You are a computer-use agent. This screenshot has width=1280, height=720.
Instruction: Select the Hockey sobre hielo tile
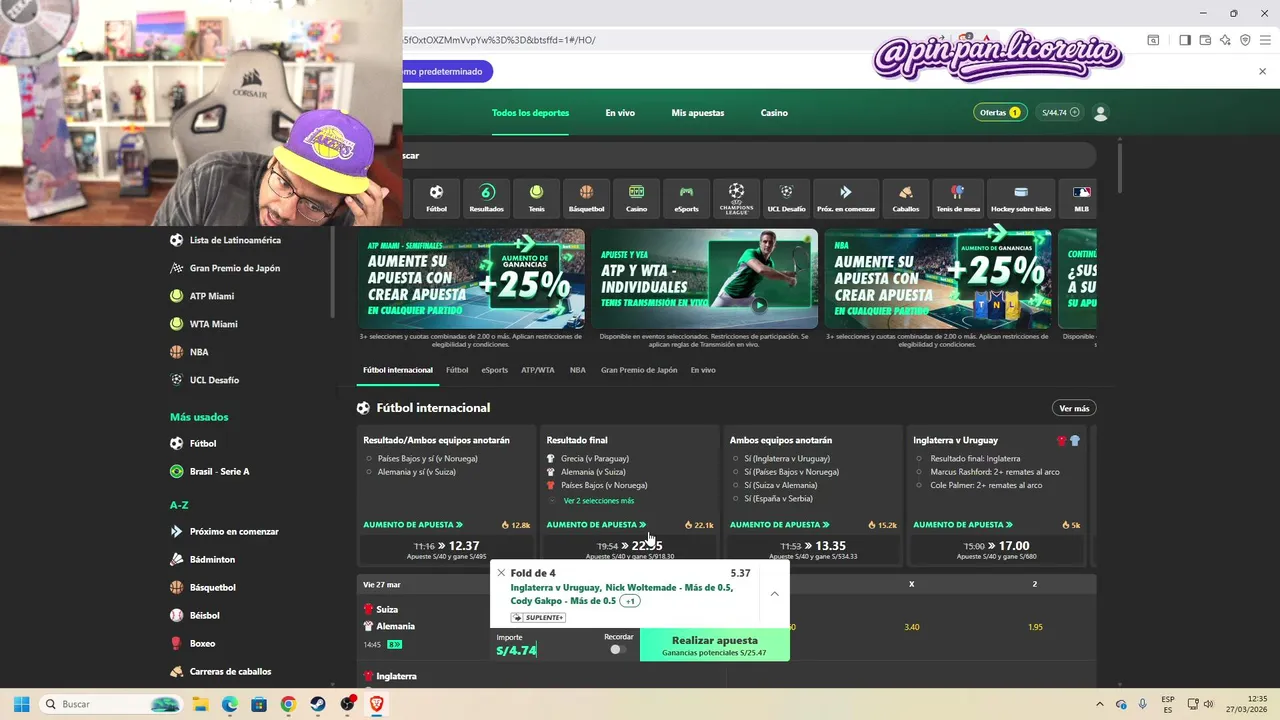click(1021, 198)
